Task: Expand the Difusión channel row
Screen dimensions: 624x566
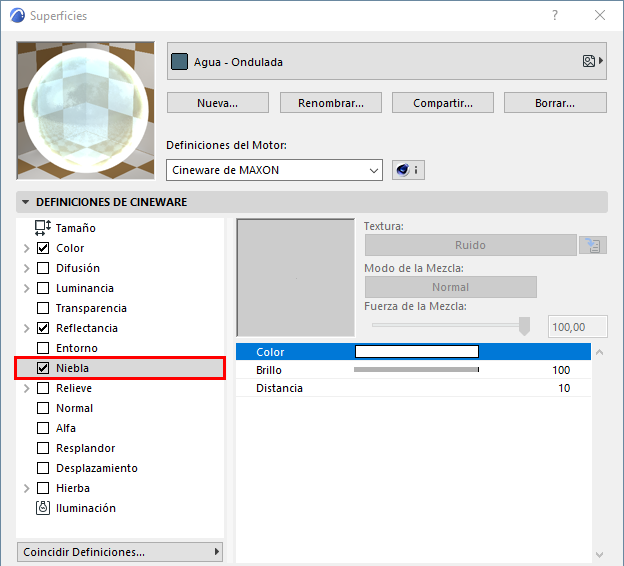Action: [27, 268]
